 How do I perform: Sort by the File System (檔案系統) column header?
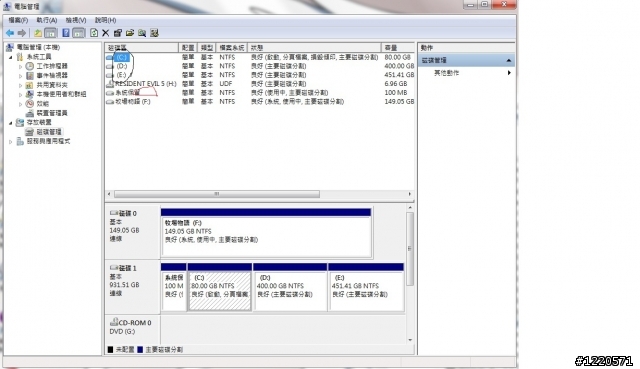[231, 48]
